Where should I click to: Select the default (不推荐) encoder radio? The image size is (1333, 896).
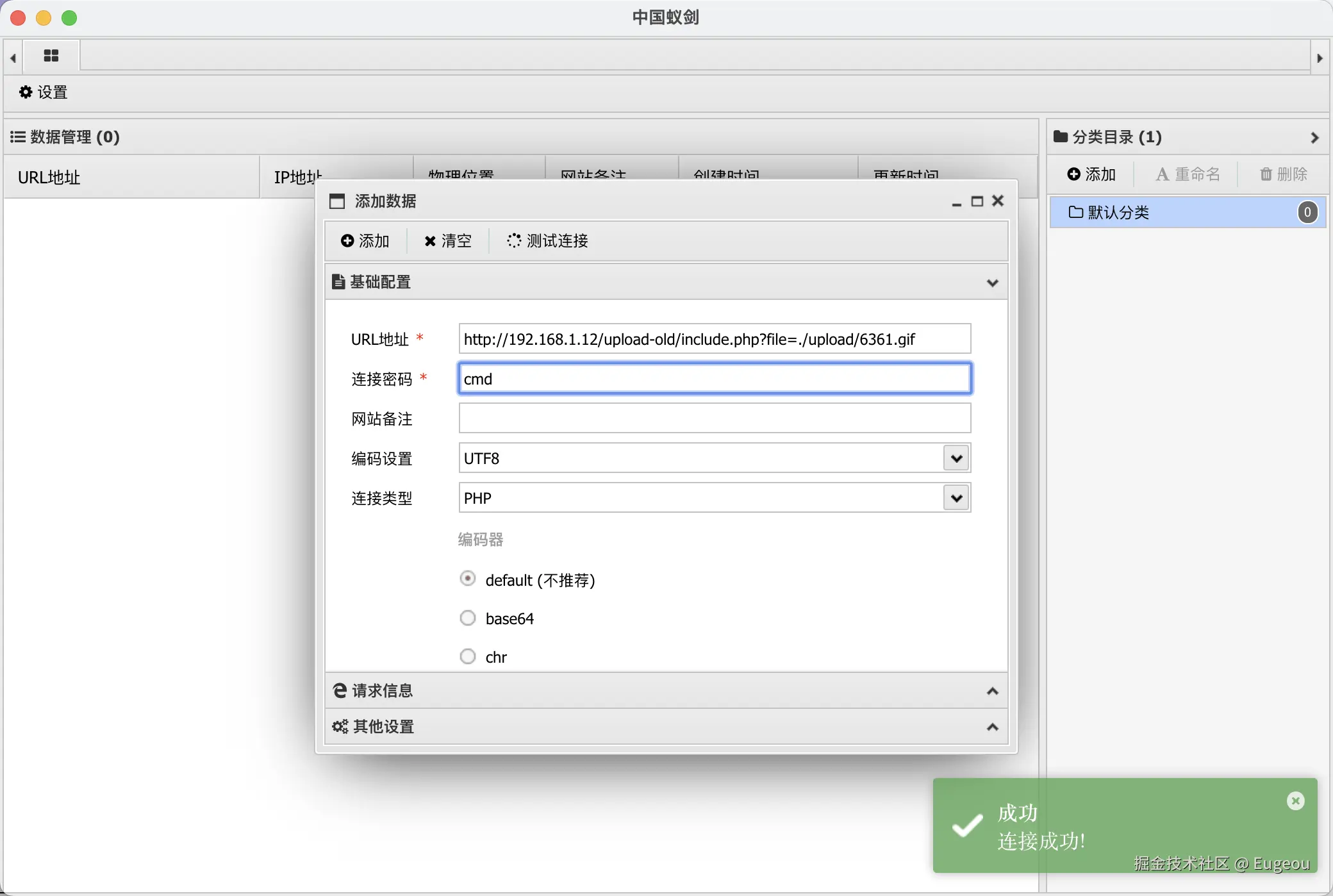(468, 579)
